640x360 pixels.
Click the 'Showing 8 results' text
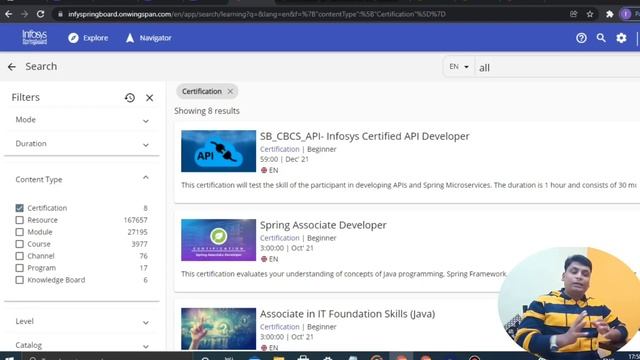pos(207,111)
